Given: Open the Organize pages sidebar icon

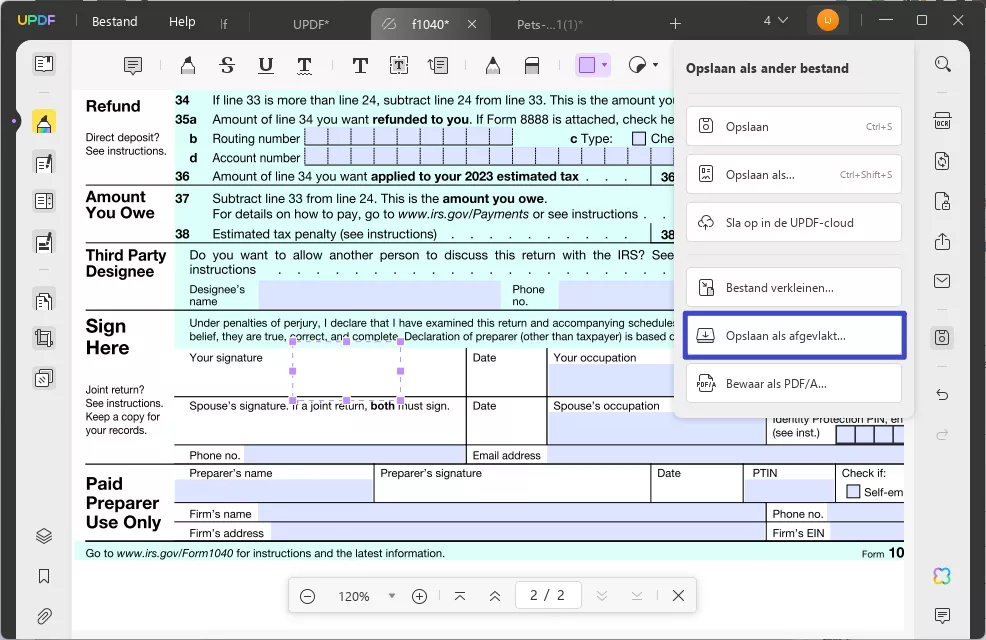Looking at the screenshot, I should click(44, 301).
